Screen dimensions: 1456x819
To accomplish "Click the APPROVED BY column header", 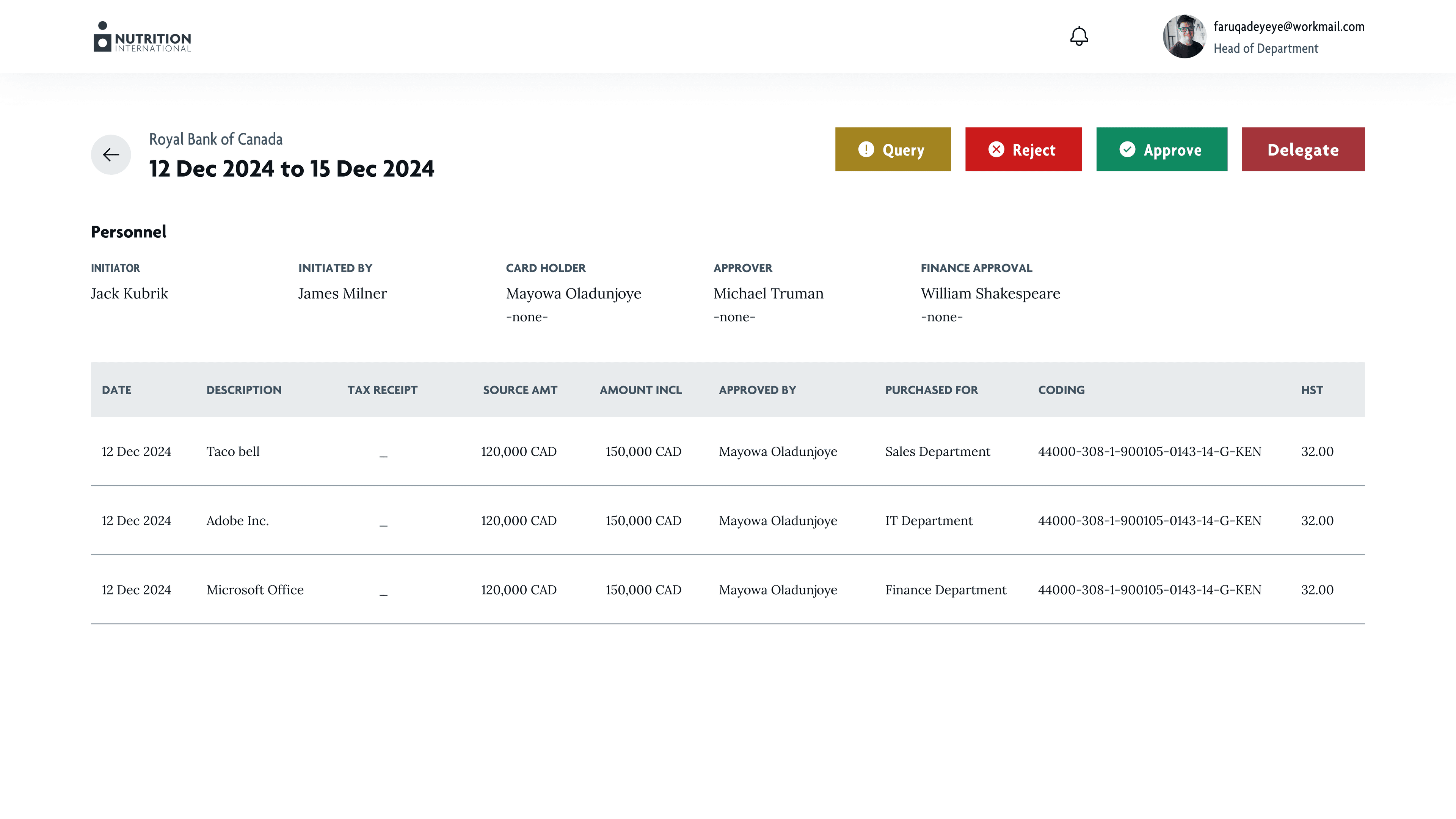I will click(758, 390).
